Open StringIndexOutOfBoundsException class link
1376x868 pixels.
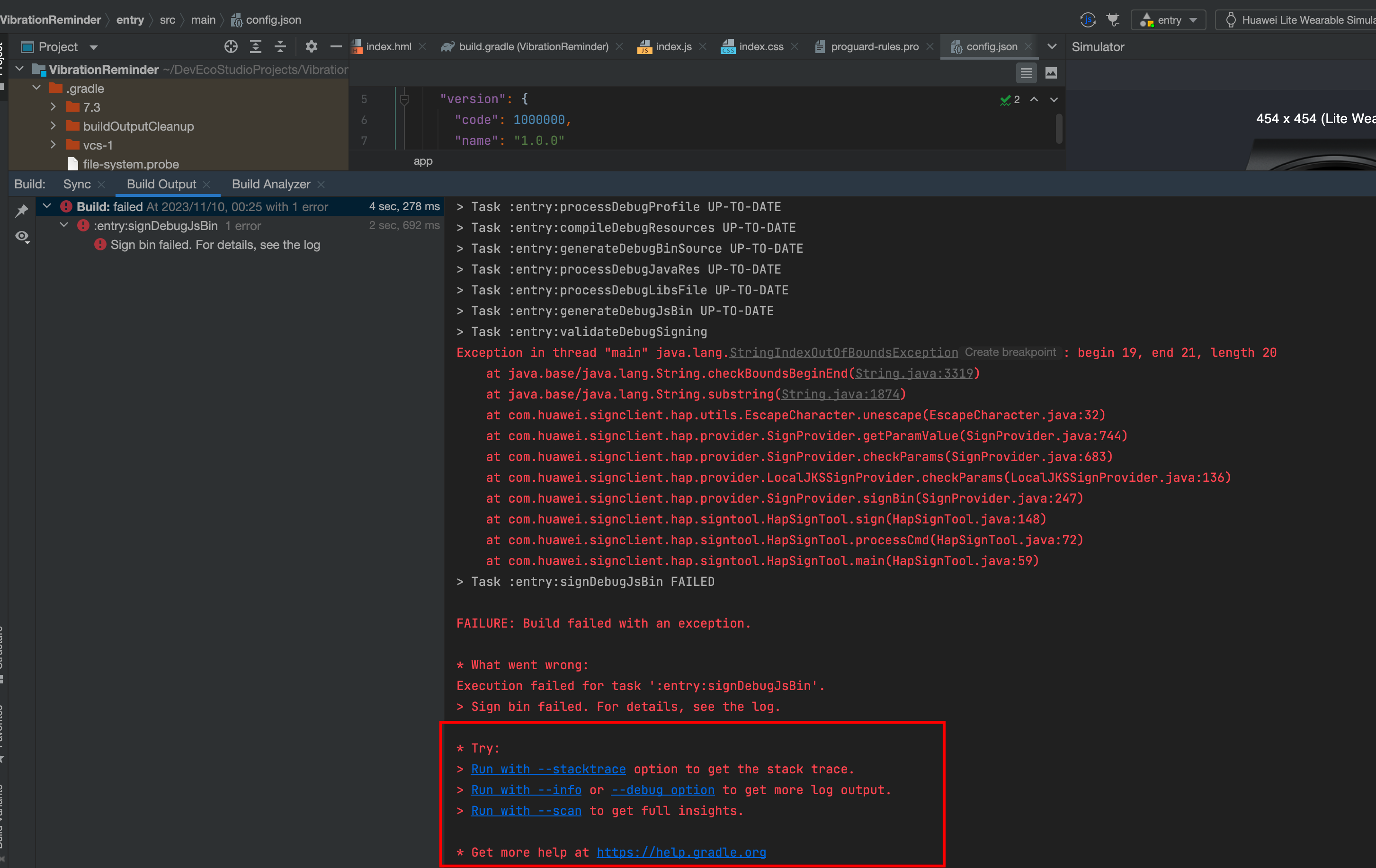(x=844, y=353)
